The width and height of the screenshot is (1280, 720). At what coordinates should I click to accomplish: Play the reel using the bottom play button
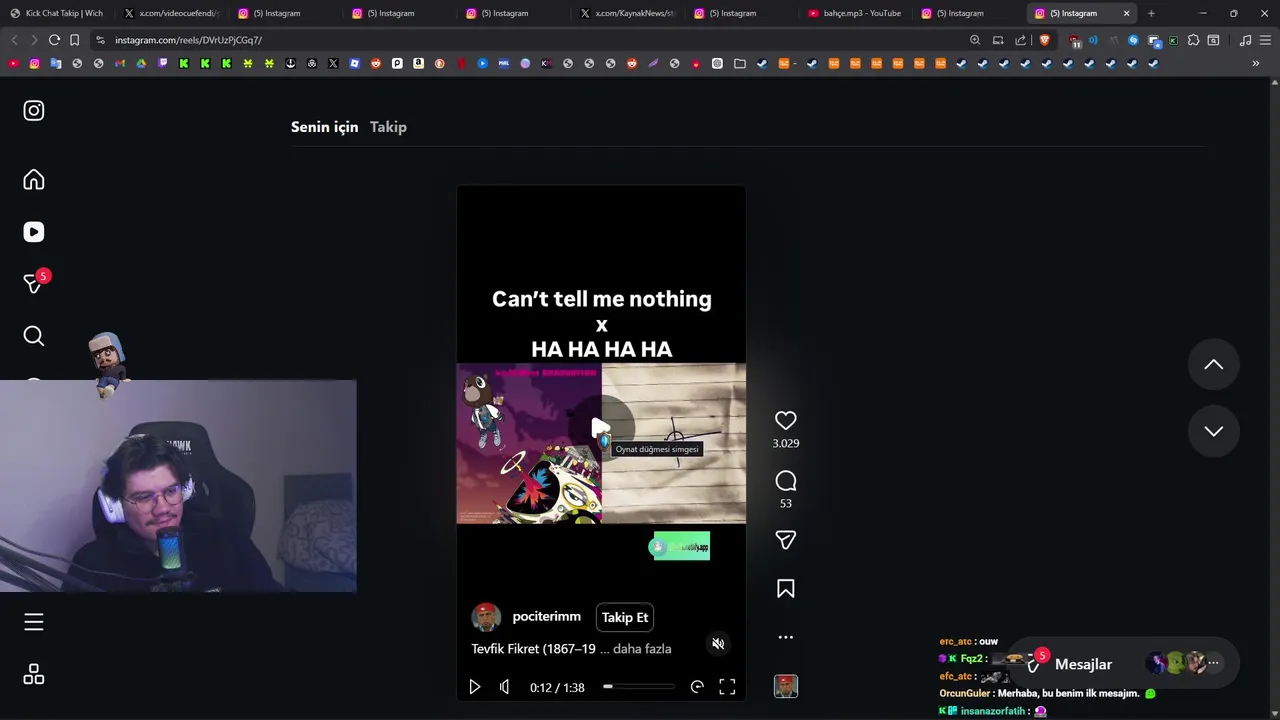pyautogui.click(x=475, y=687)
